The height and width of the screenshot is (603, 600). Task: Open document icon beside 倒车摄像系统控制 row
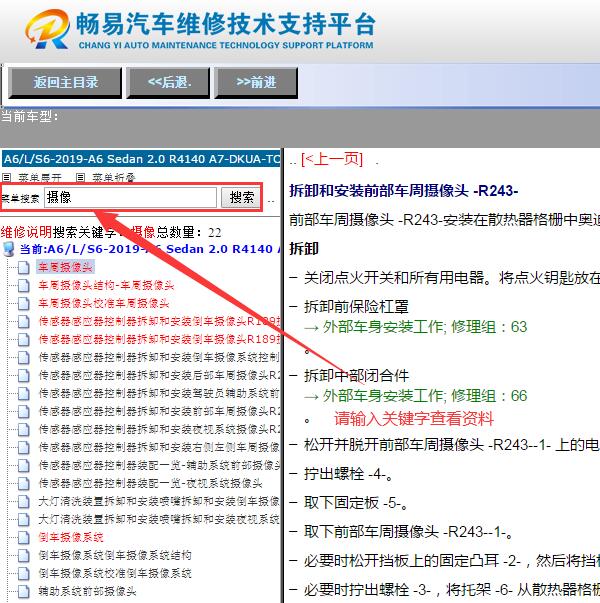pos(23,357)
